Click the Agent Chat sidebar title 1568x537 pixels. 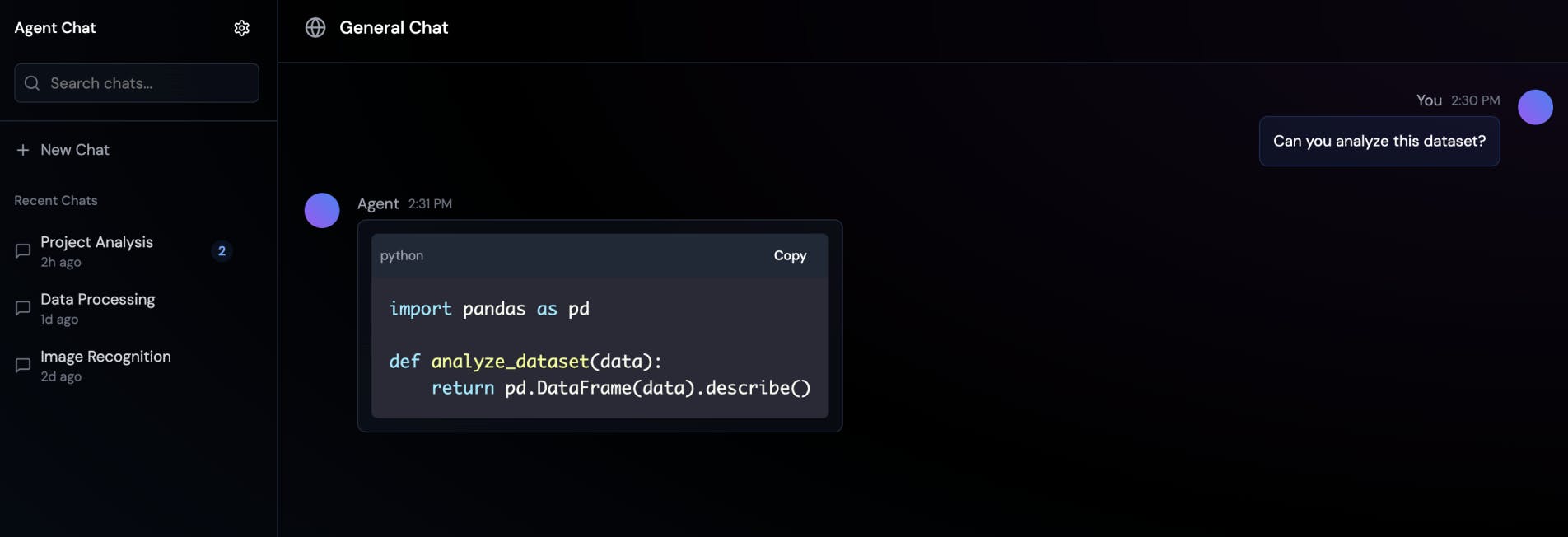pyautogui.click(x=55, y=28)
